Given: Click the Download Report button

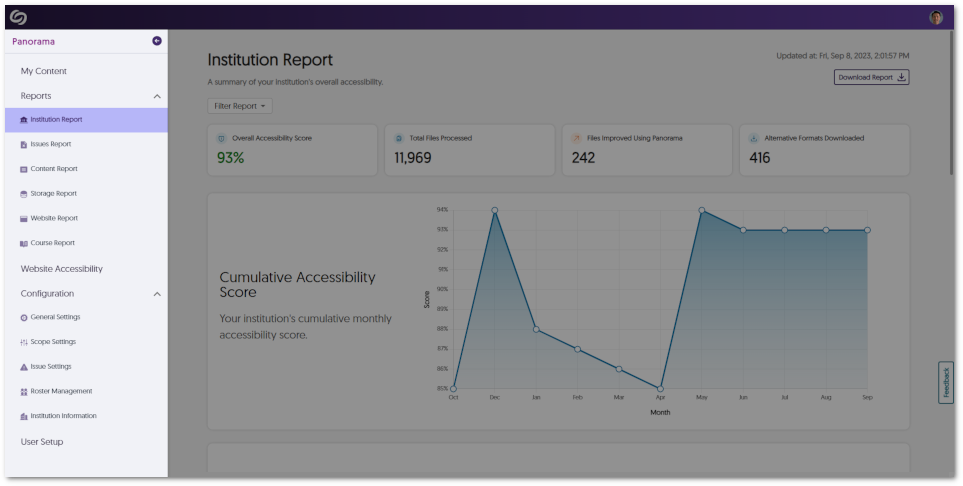Looking at the screenshot, I should 871,77.
